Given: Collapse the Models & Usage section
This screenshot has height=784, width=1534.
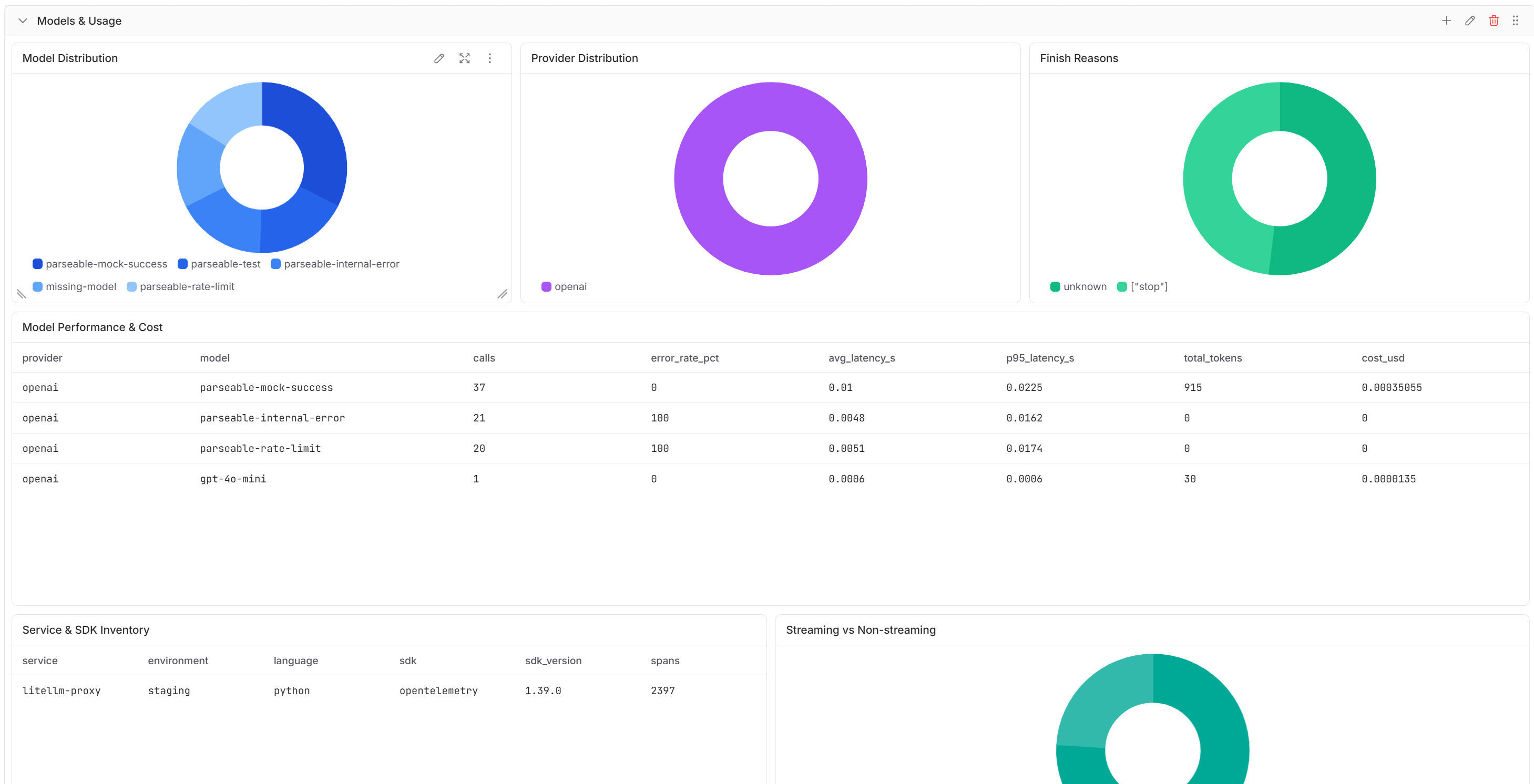Looking at the screenshot, I should click(23, 21).
